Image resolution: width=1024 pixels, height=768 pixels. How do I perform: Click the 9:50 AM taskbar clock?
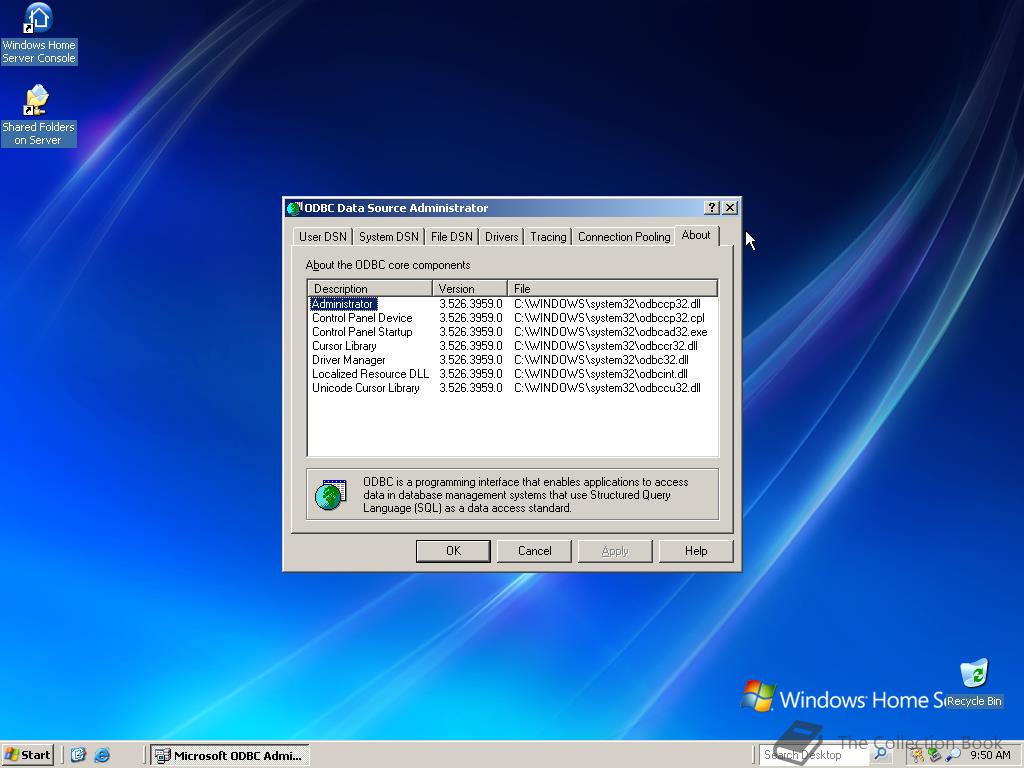point(990,755)
